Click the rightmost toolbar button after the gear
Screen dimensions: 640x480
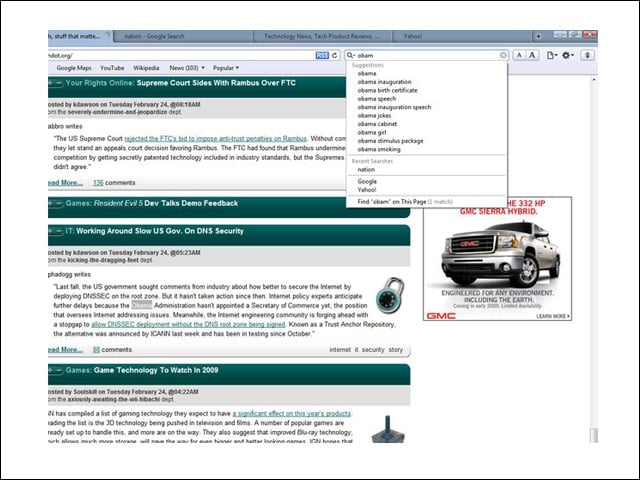point(587,55)
